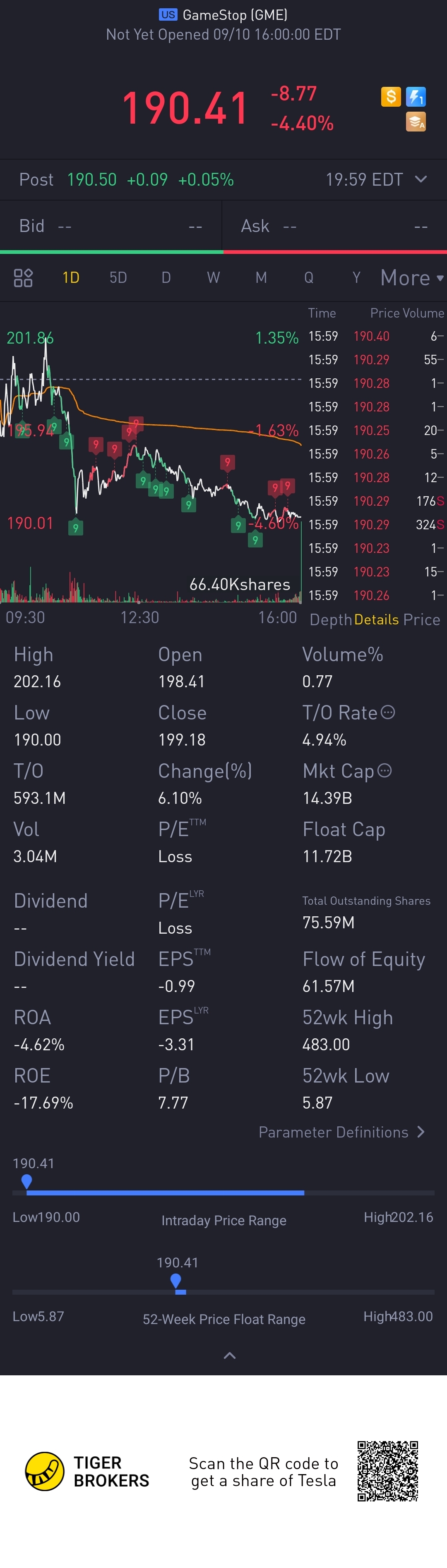Switch chart to 1D timeframe
The width and height of the screenshot is (447, 1568).
[x=71, y=277]
